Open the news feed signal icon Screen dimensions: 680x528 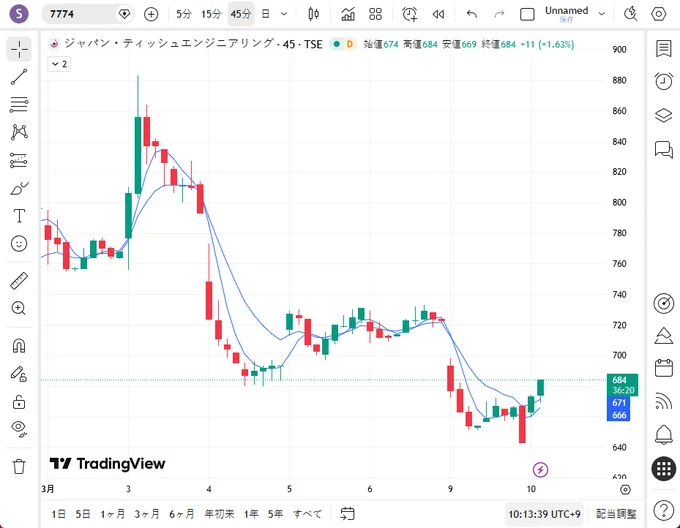664,401
